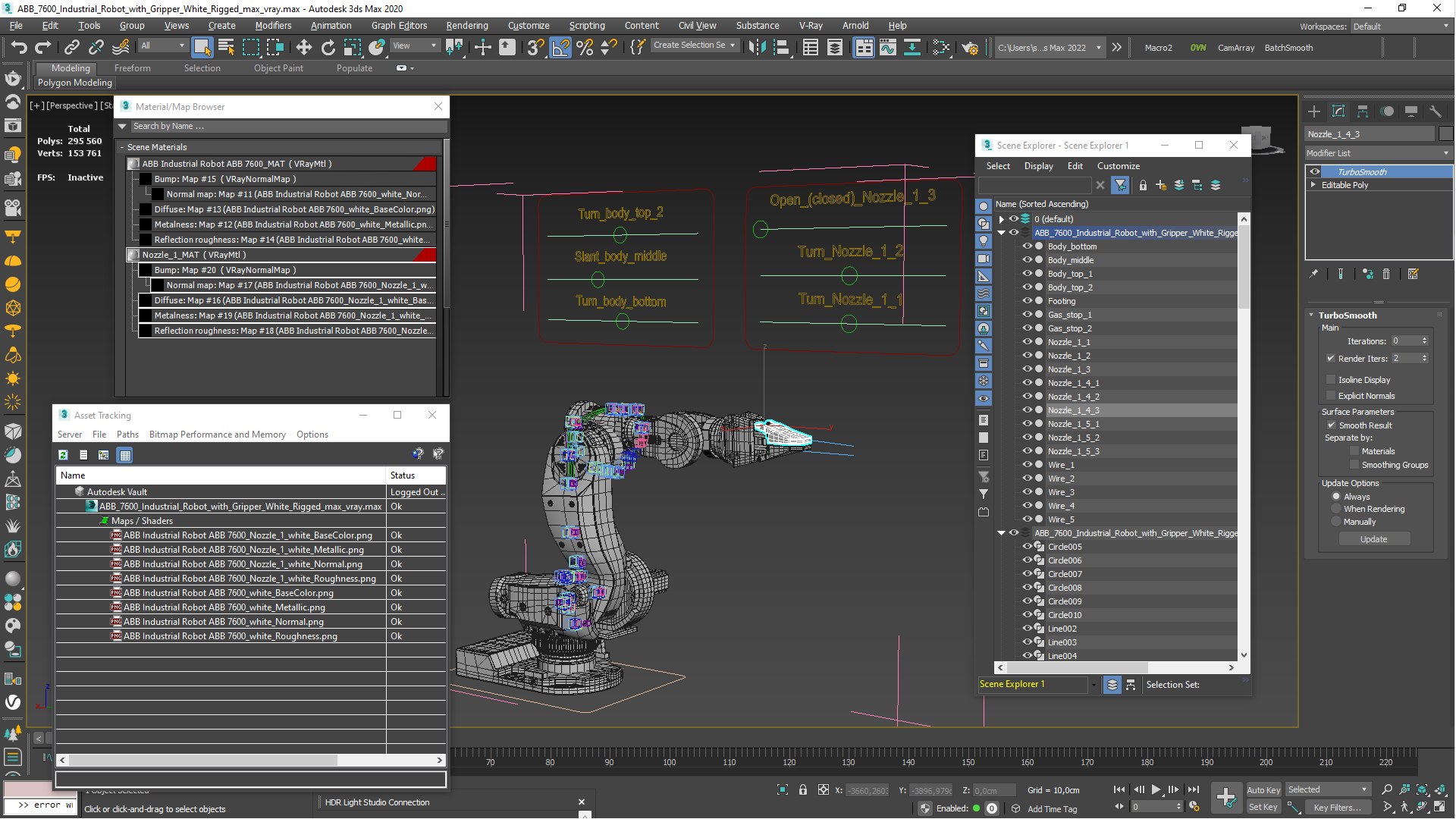1456x819 pixels.
Task: Toggle the Angle Snap icon
Action: click(x=560, y=47)
